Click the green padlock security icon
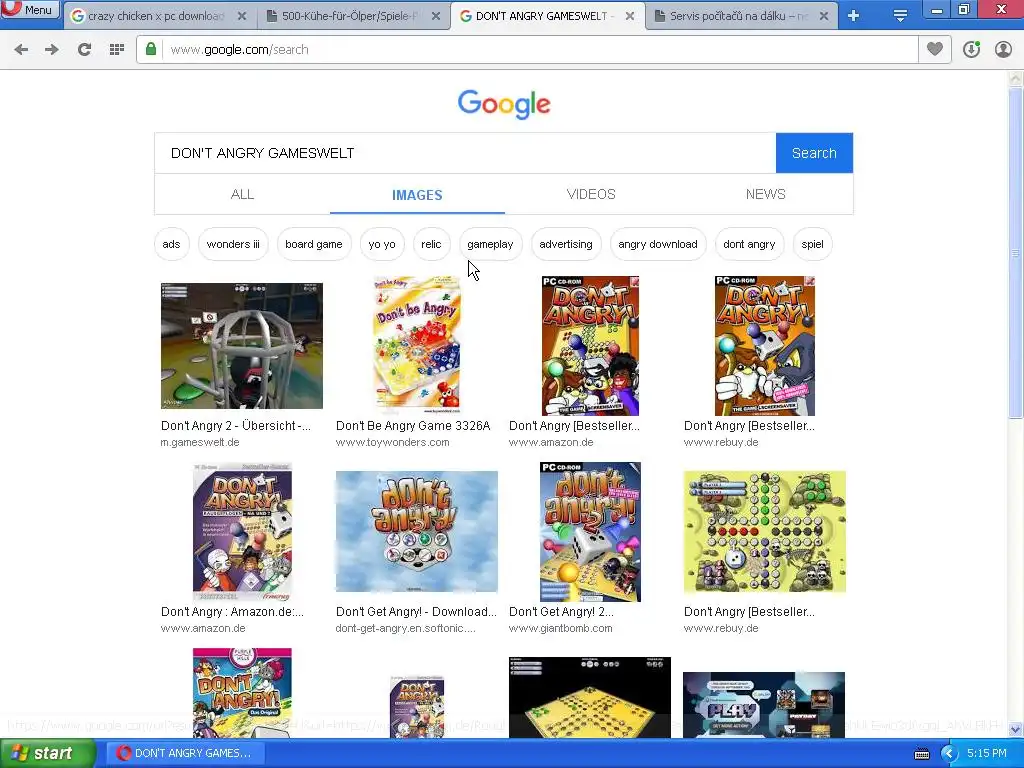Image resolution: width=1024 pixels, height=768 pixels. [151, 50]
